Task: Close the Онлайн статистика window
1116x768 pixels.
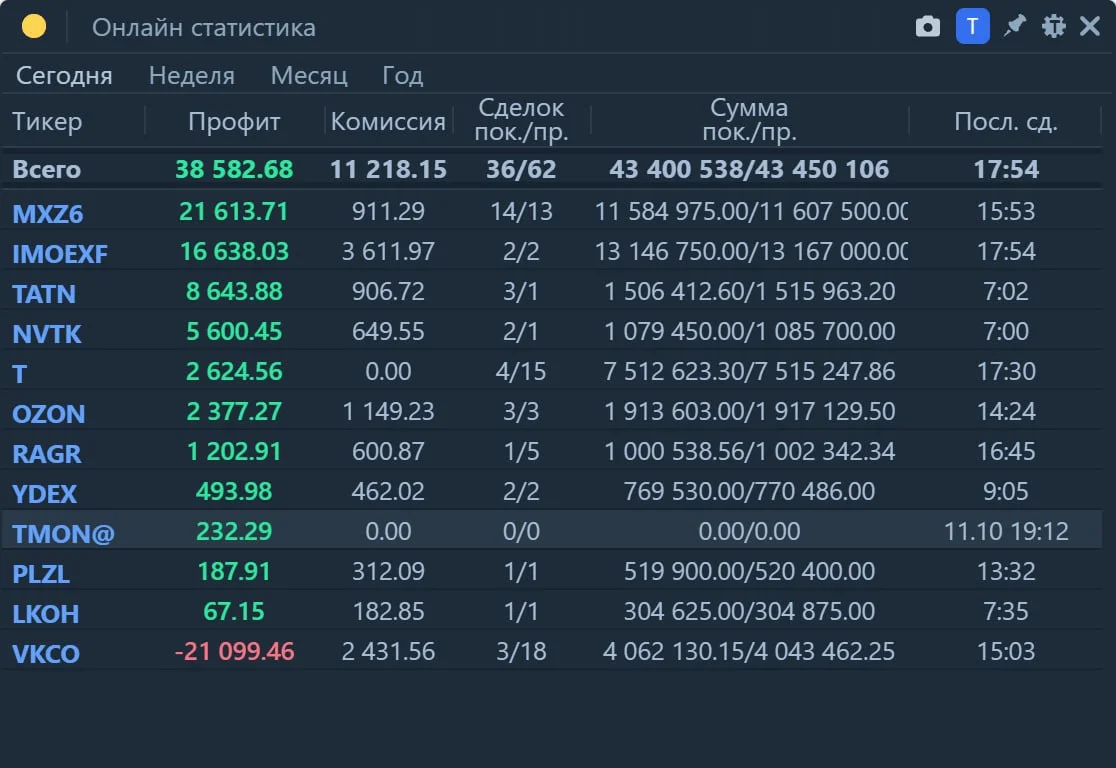Action: pos(1090,26)
